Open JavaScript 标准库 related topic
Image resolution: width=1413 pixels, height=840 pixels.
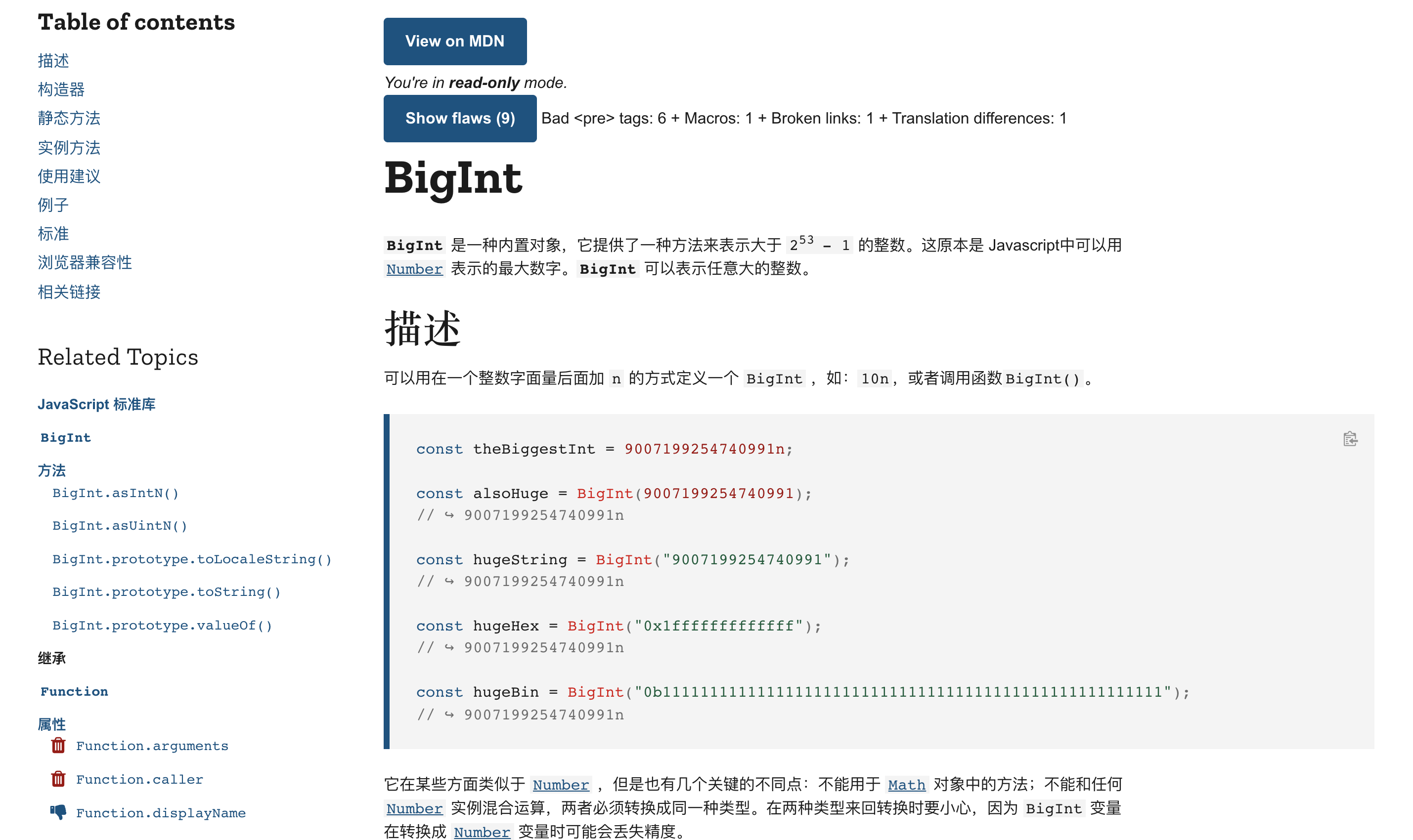tap(96, 404)
